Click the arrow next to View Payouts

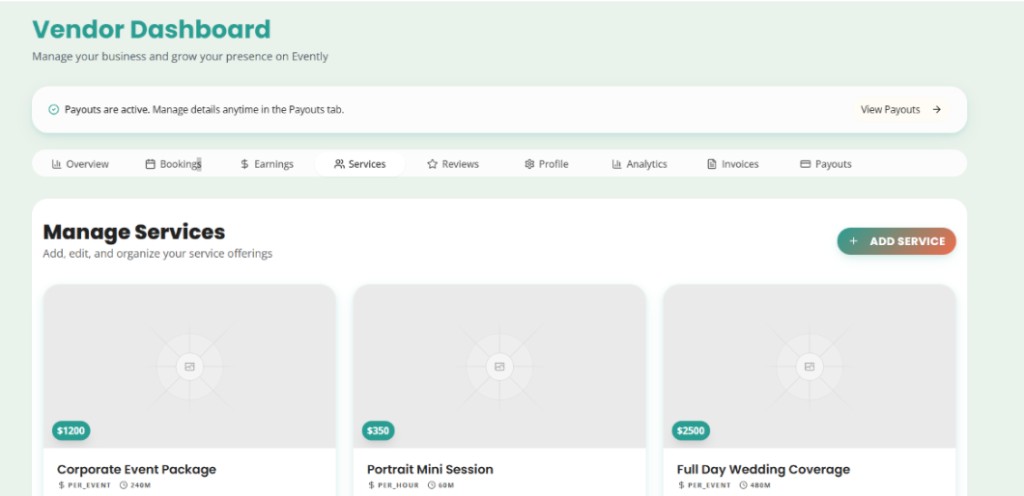(936, 110)
